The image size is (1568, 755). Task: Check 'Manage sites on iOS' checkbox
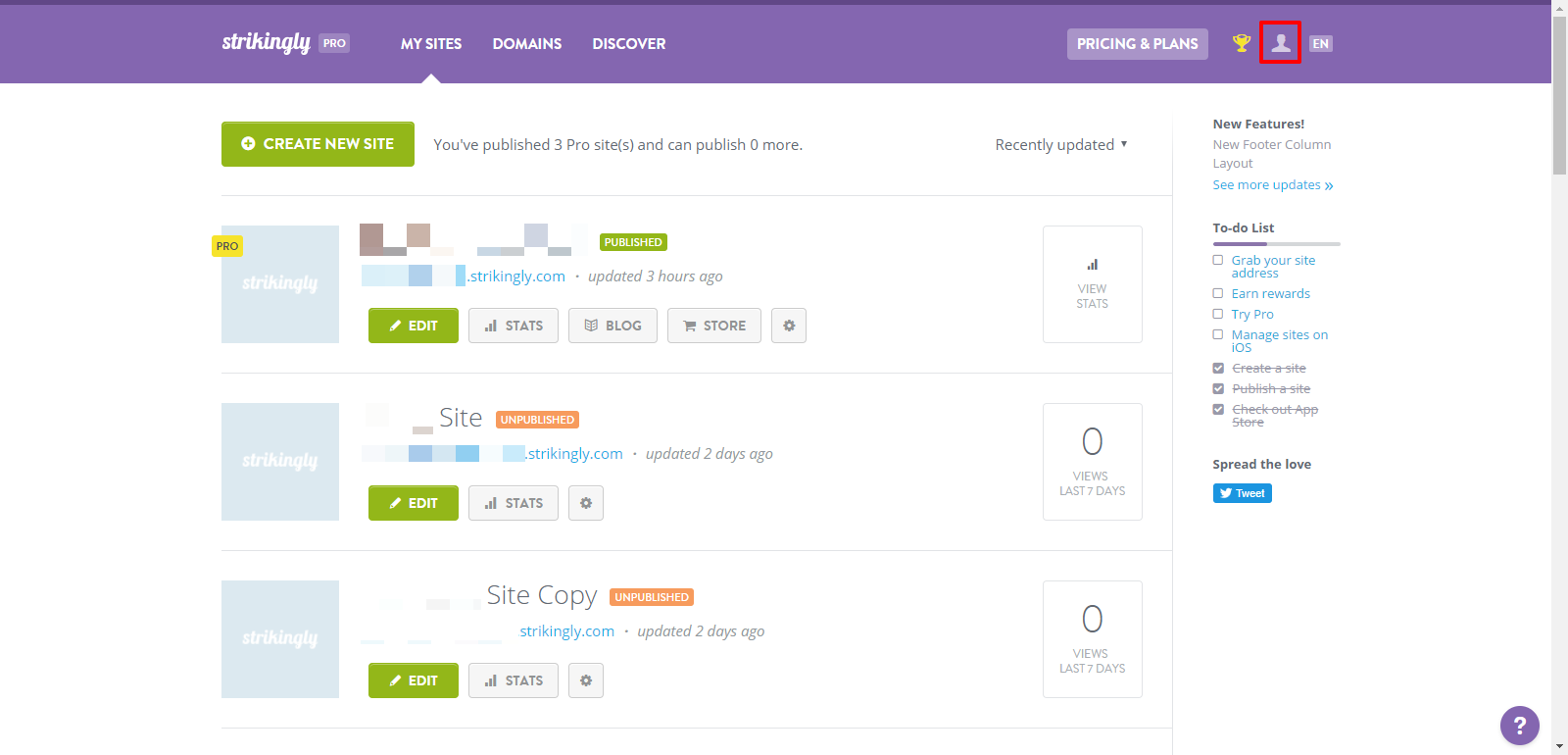tap(1218, 334)
